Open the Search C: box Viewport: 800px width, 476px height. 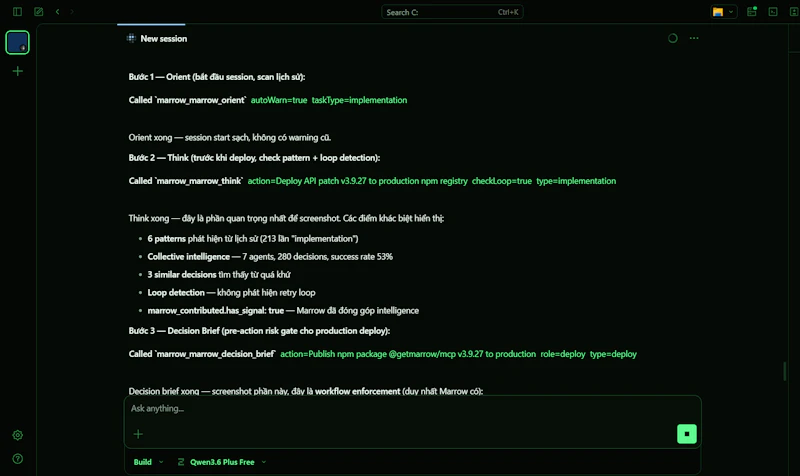452,12
